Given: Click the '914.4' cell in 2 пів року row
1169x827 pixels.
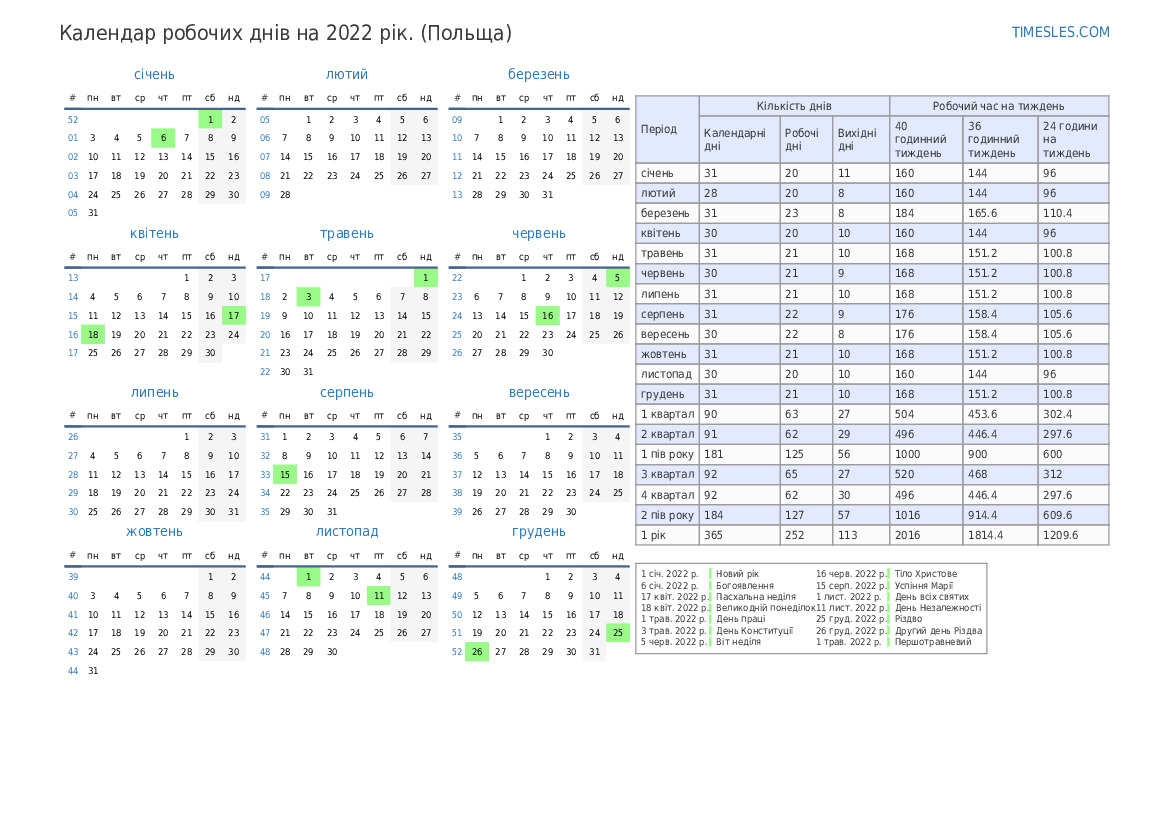Looking at the screenshot, I should (x=1000, y=515).
